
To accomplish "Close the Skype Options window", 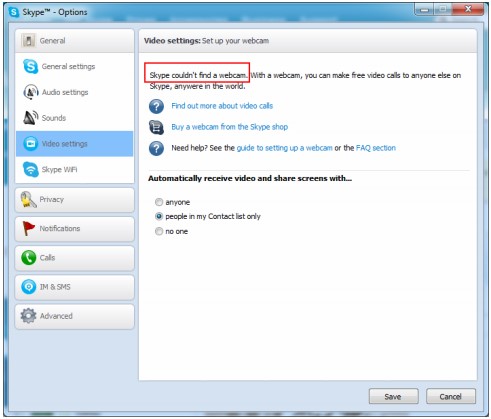I will (468, 9).
